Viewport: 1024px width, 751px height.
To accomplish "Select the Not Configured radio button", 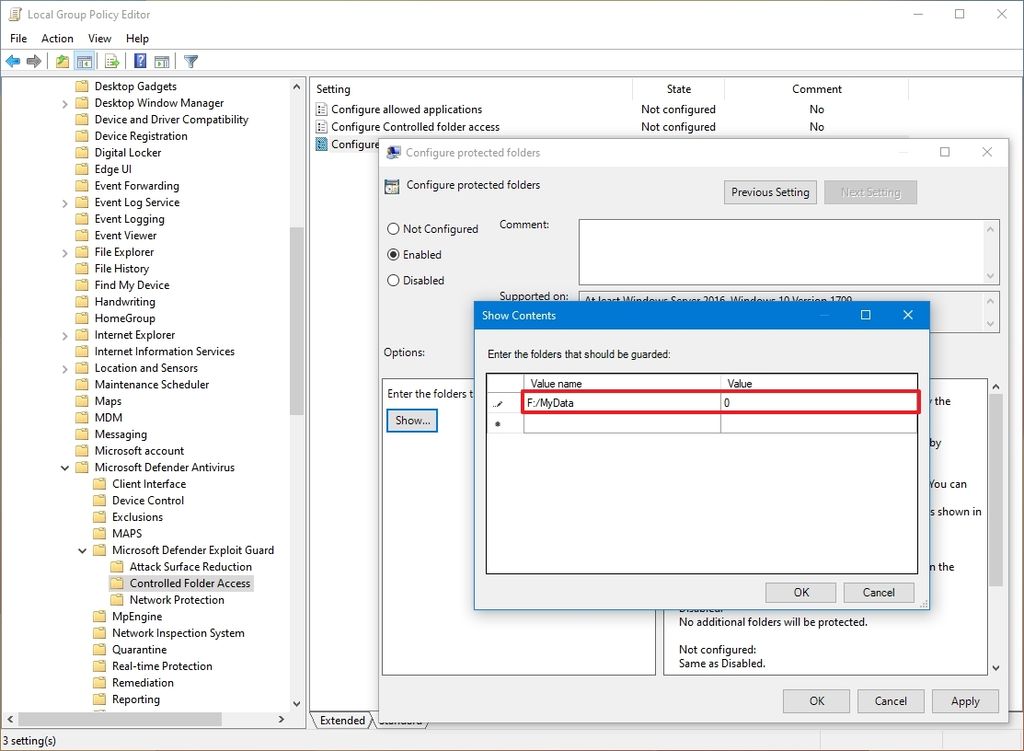I will [x=393, y=229].
